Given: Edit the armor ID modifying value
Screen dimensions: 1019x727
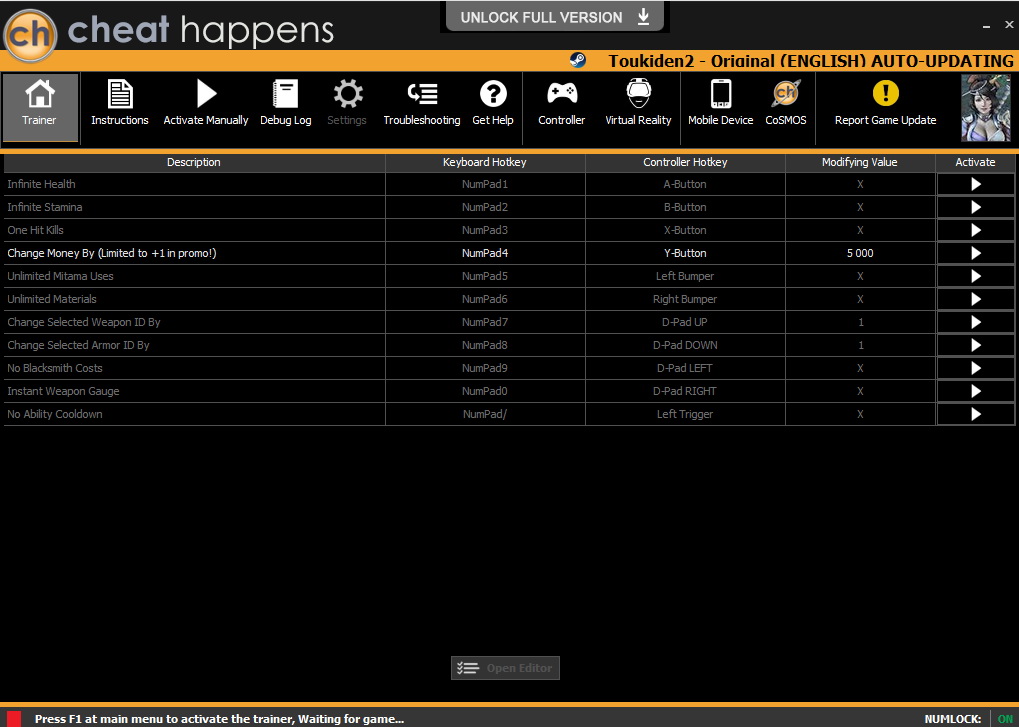Looking at the screenshot, I should coord(860,346).
